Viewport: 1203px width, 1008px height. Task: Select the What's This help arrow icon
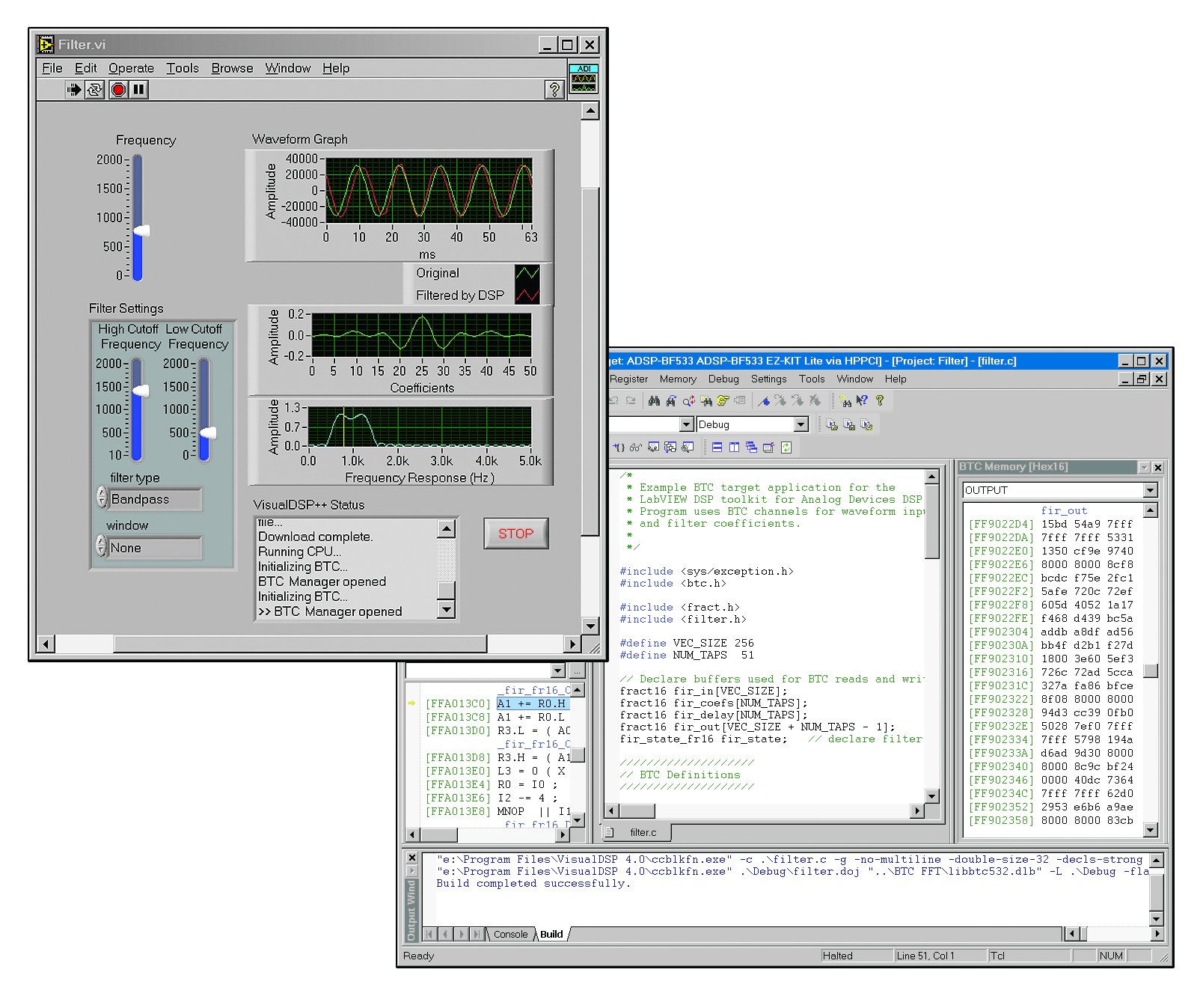(x=860, y=400)
